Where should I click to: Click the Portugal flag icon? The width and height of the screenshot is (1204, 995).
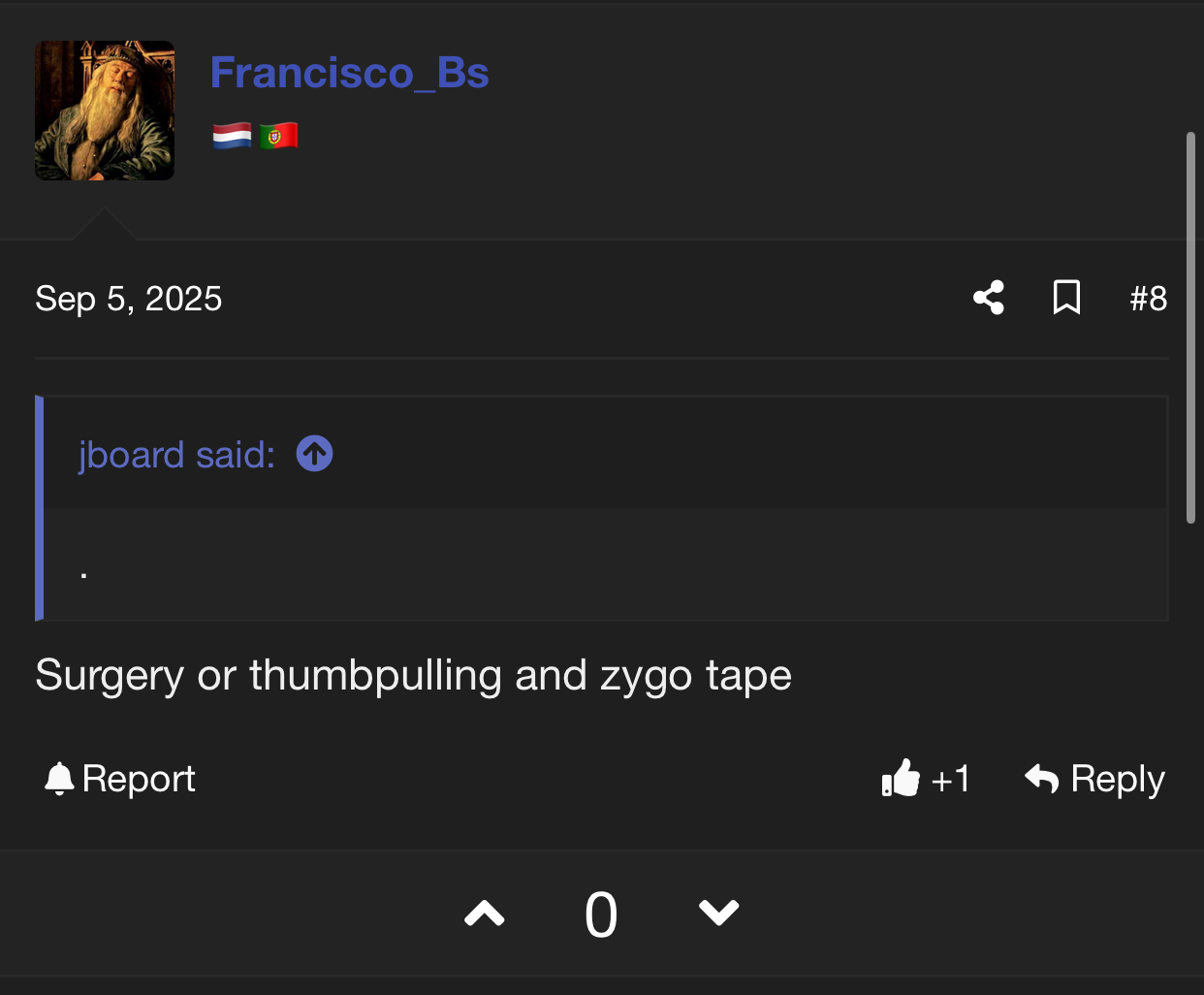(278, 136)
